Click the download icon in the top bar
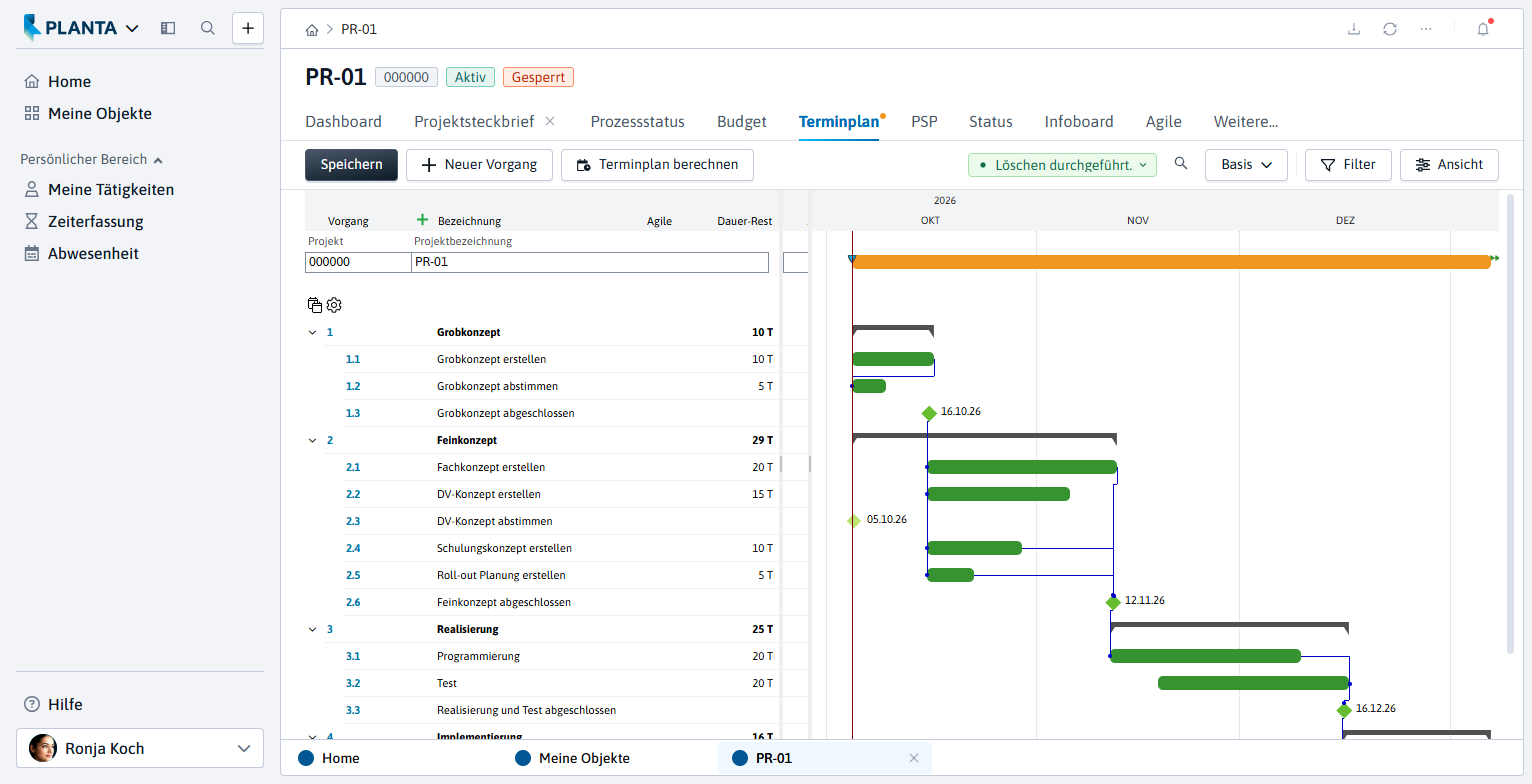The width and height of the screenshot is (1532, 784). click(x=1354, y=29)
